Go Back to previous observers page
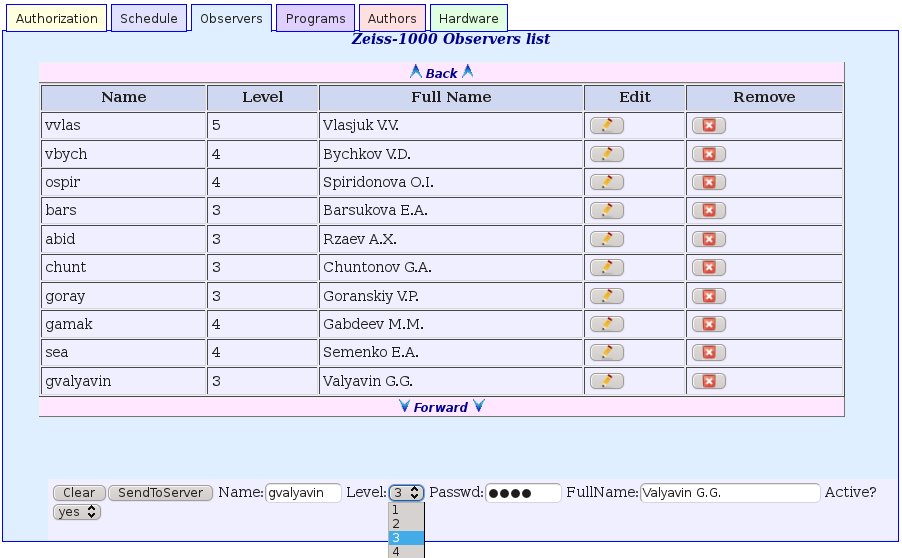 point(441,73)
